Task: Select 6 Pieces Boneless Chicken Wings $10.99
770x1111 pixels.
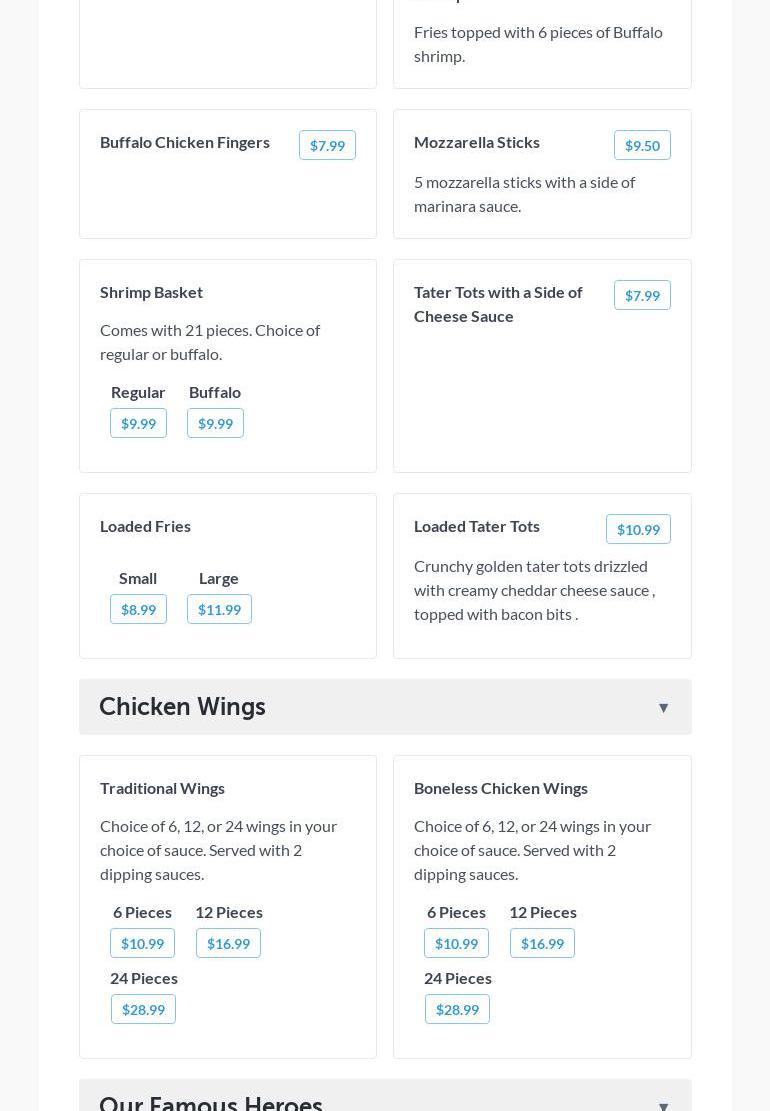Action: coord(456,943)
